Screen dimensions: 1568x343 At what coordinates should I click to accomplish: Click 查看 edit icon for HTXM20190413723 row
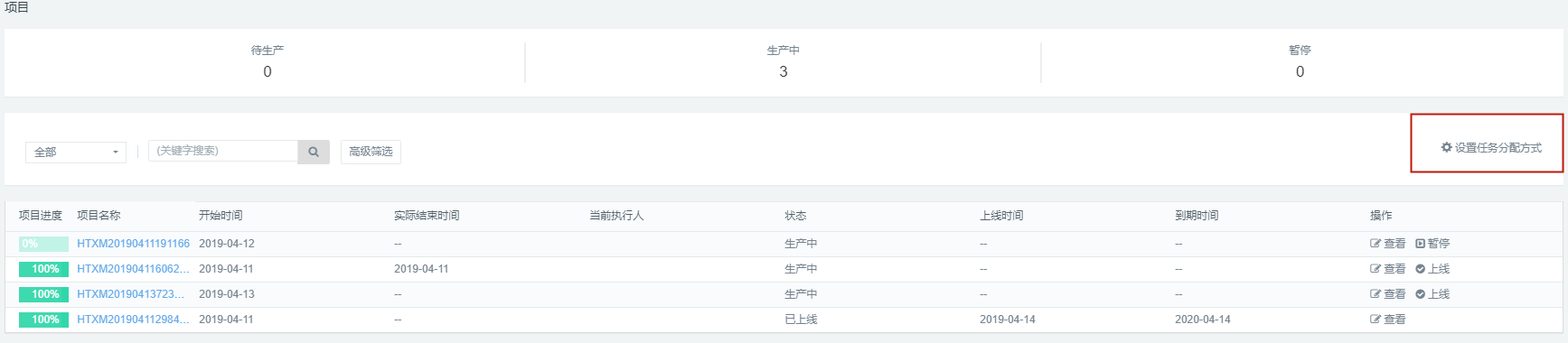pyautogui.click(x=1376, y=294)
